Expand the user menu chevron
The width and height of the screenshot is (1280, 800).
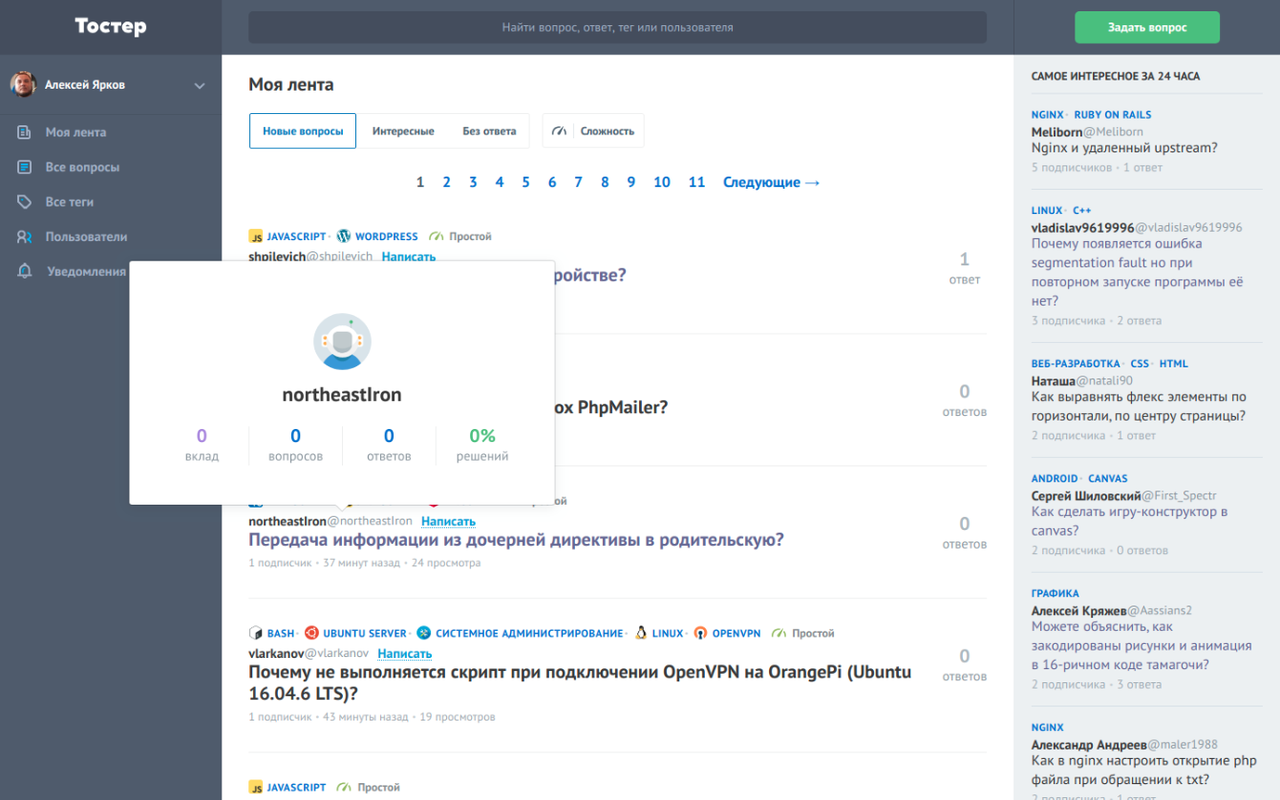click(200, 86)
